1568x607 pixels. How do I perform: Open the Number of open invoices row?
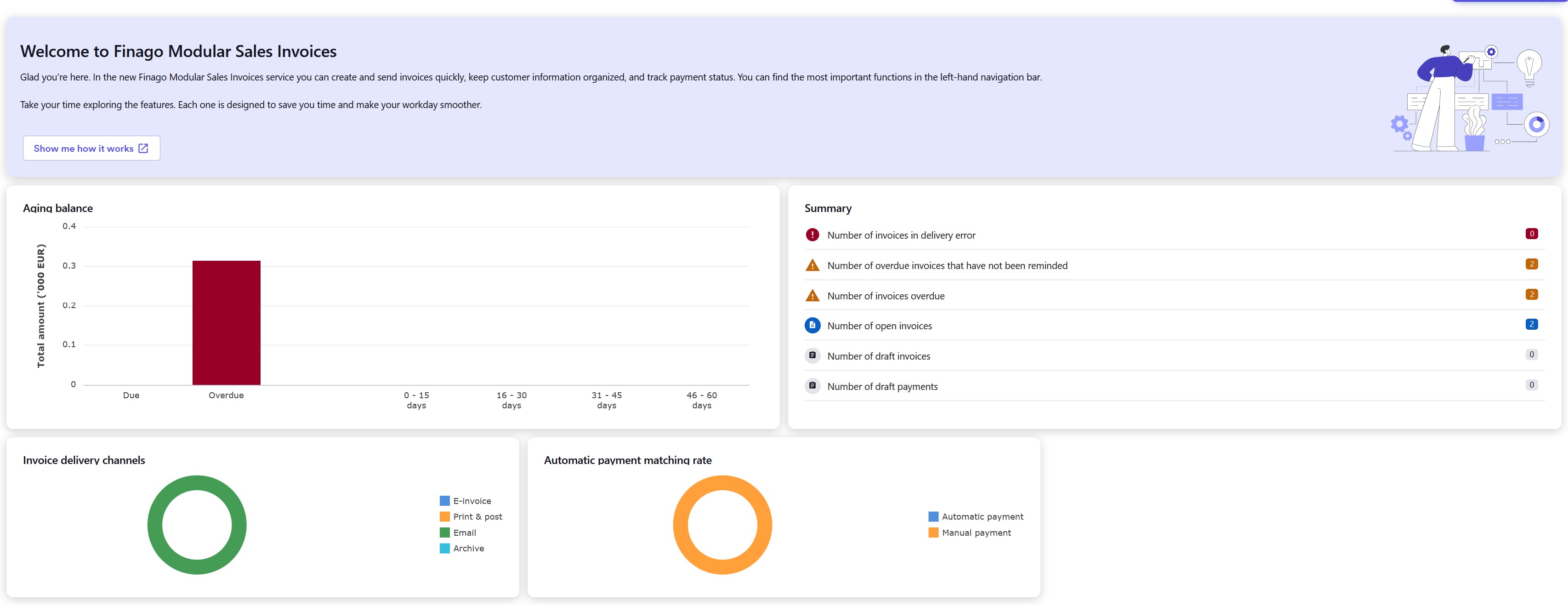coord(1174,326)
